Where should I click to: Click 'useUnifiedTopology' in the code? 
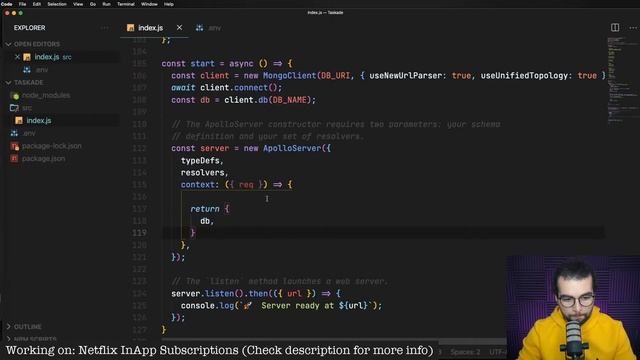[x=524, y=76]
